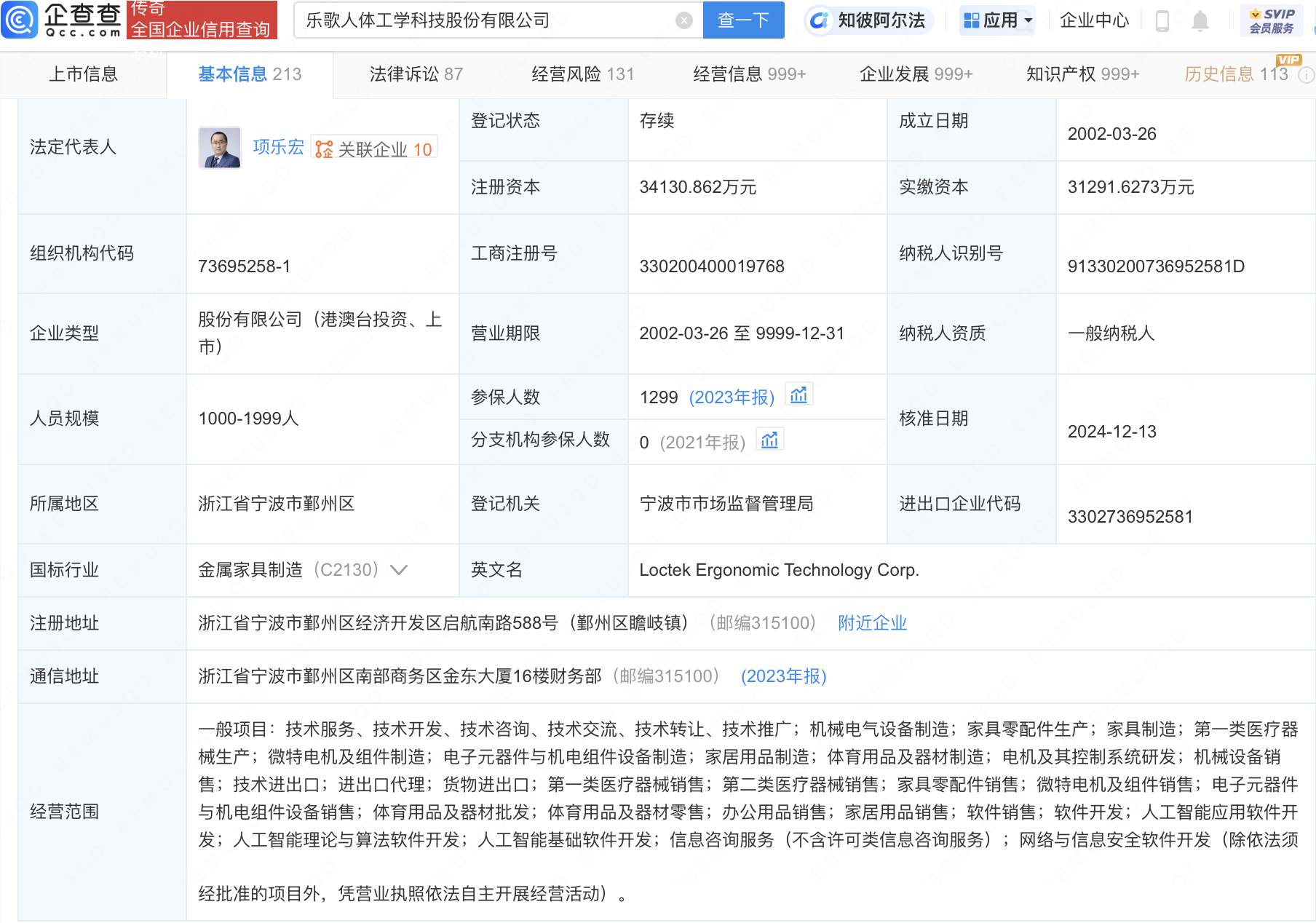Screen dimensions: 1316x923
Task: Expand the 金属家具制造 industry chevron
Action: (x=399, y=570)
